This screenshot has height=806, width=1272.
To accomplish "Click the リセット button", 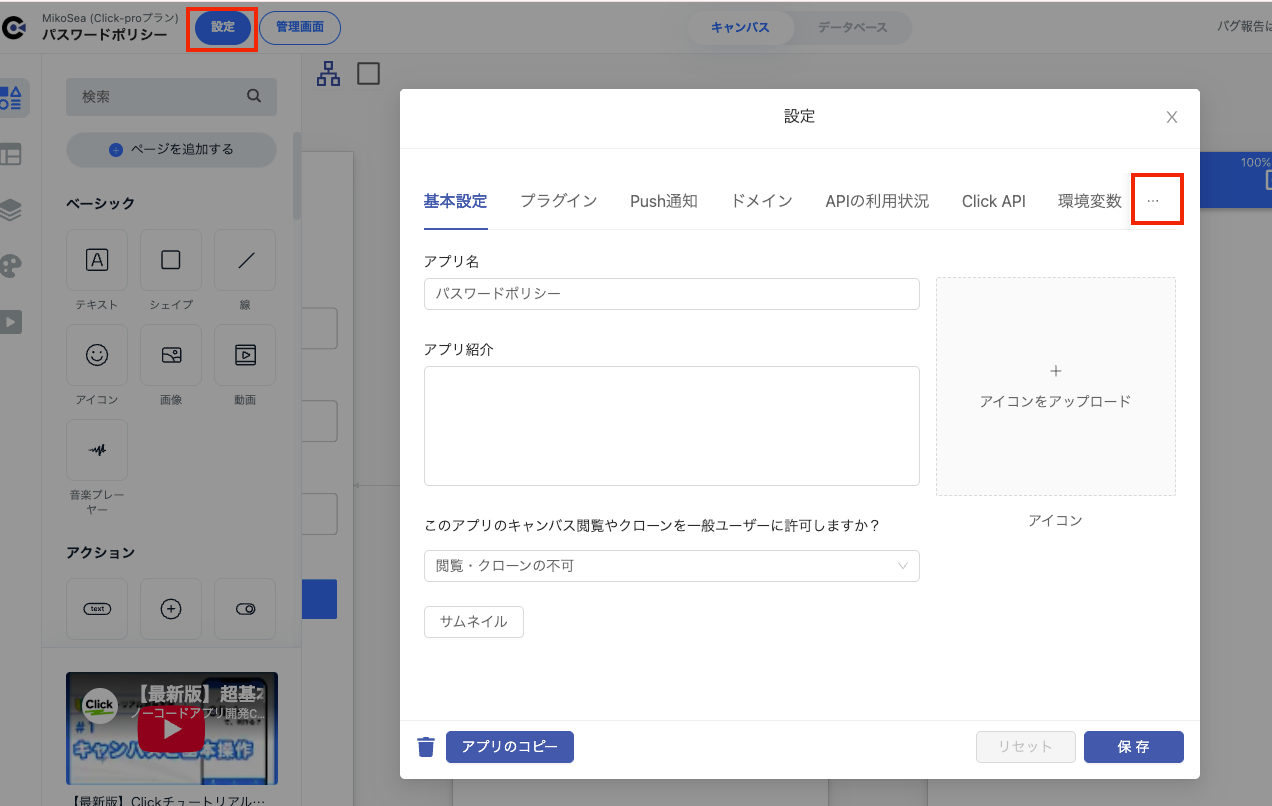I will point(1026,747).
